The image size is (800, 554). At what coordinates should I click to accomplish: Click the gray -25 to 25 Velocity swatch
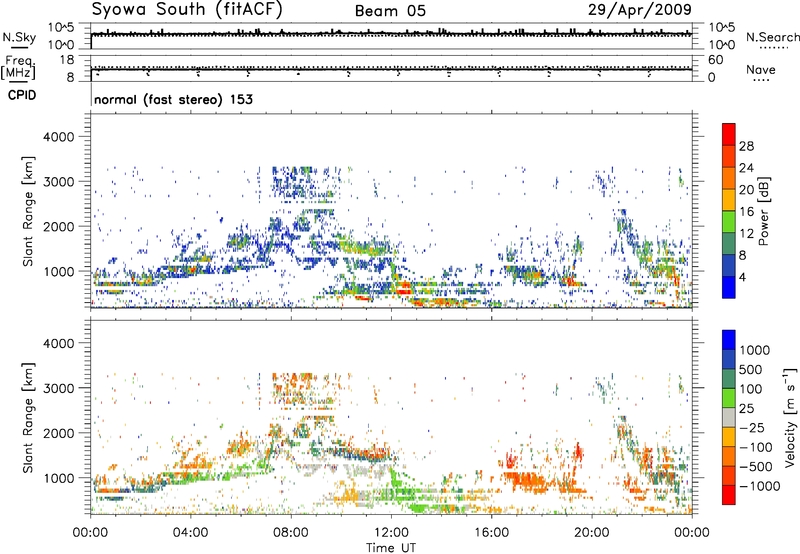click(729, 418)
